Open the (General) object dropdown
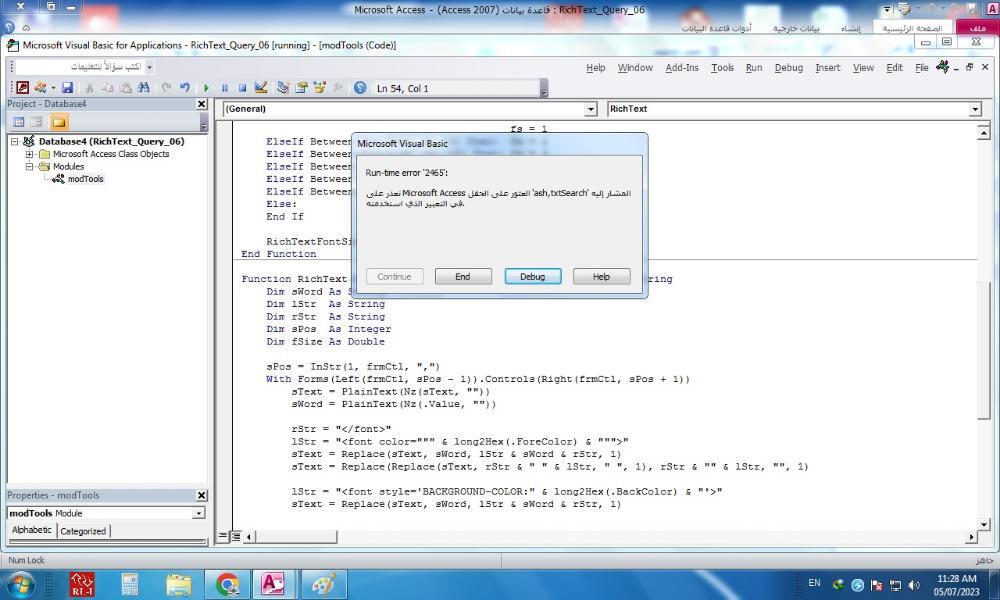The image size is (1000, 600). (591, 110)
